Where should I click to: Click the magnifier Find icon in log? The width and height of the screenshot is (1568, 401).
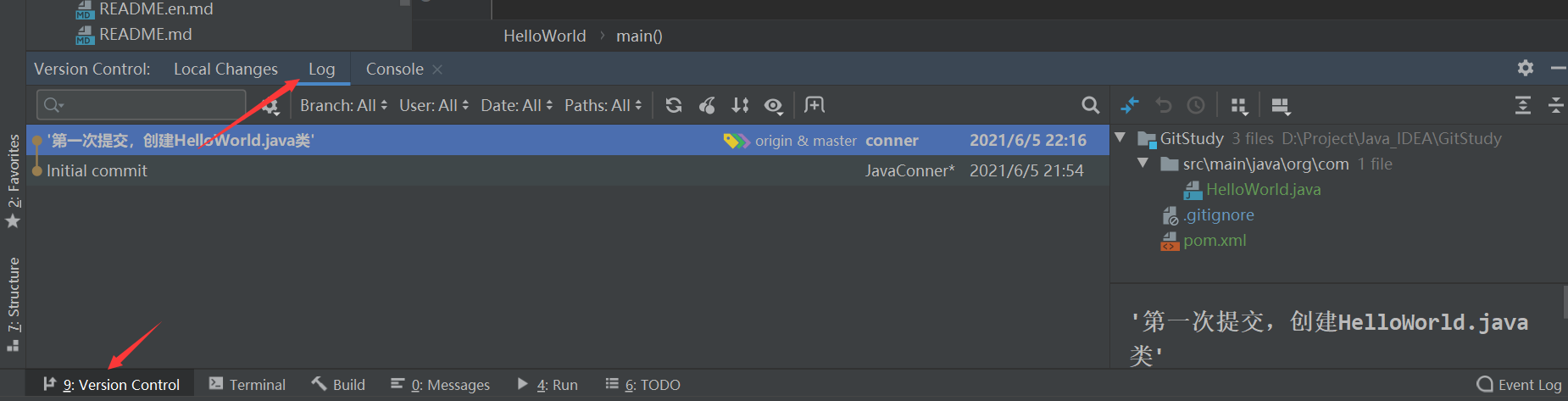[1091, 105]
